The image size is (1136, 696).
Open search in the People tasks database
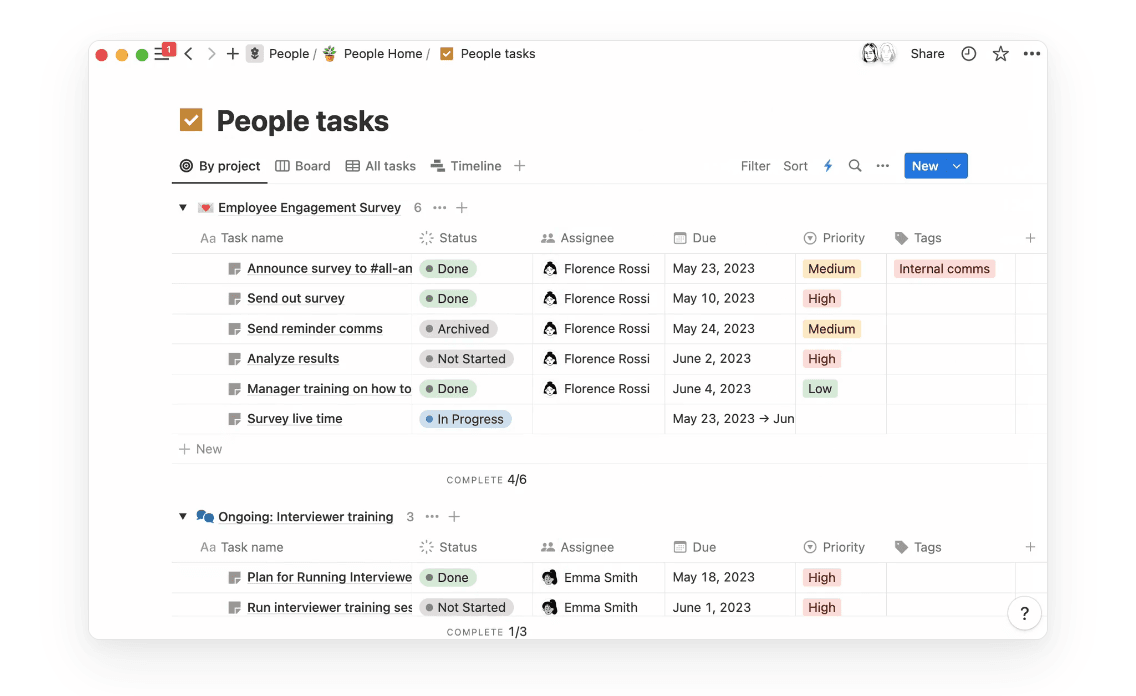click(855, 166)
